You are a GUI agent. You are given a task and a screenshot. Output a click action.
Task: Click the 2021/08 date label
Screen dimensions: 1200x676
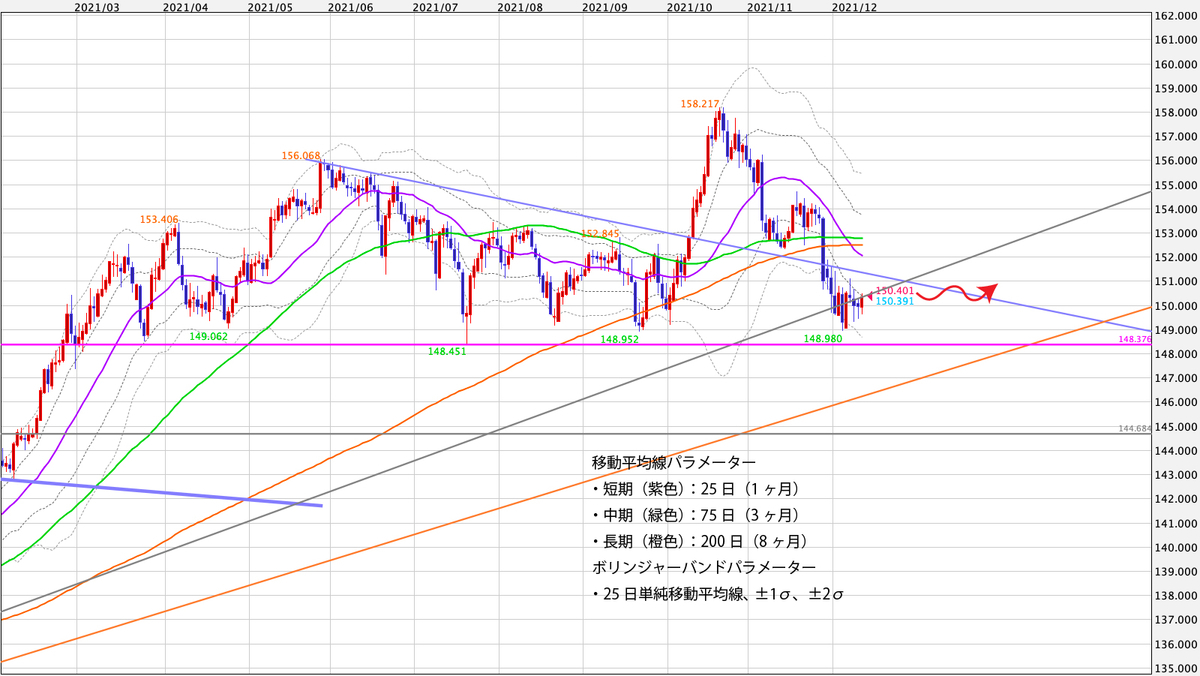point(519,6)
